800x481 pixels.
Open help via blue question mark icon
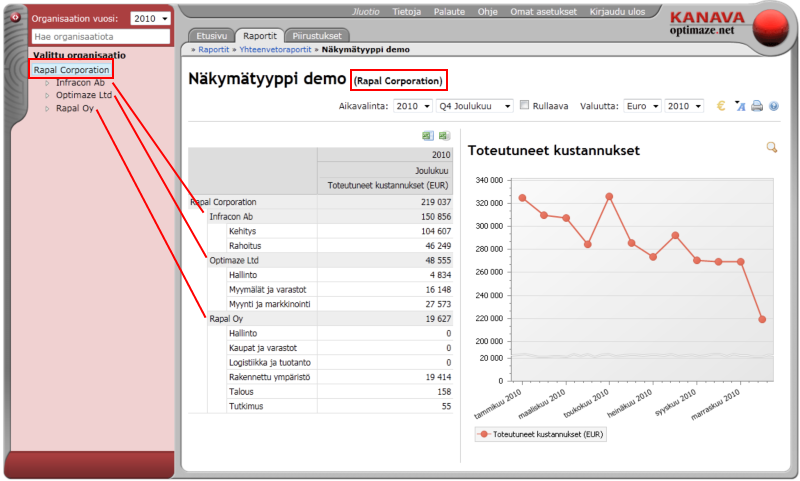click(x=773, y=106)
